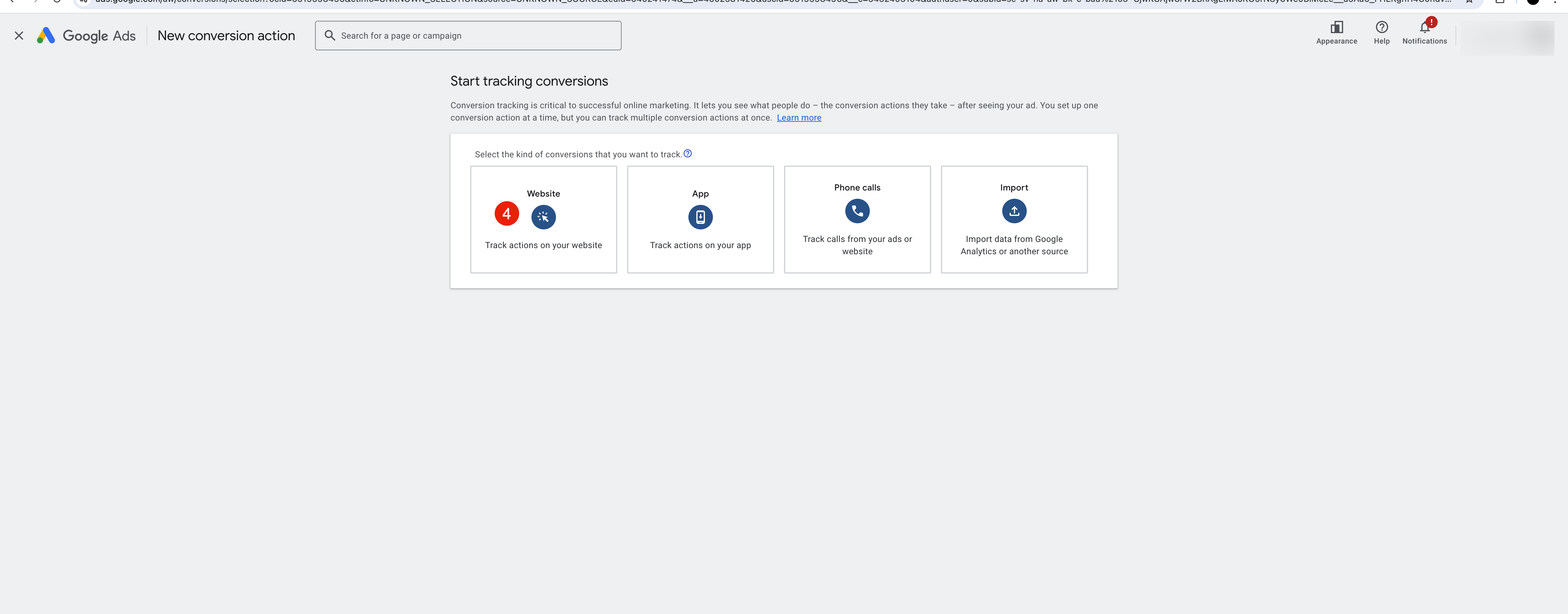The image size is (1568, 614).
Task: Choose 'Track actions on your website' option
Action: [543, 245]
